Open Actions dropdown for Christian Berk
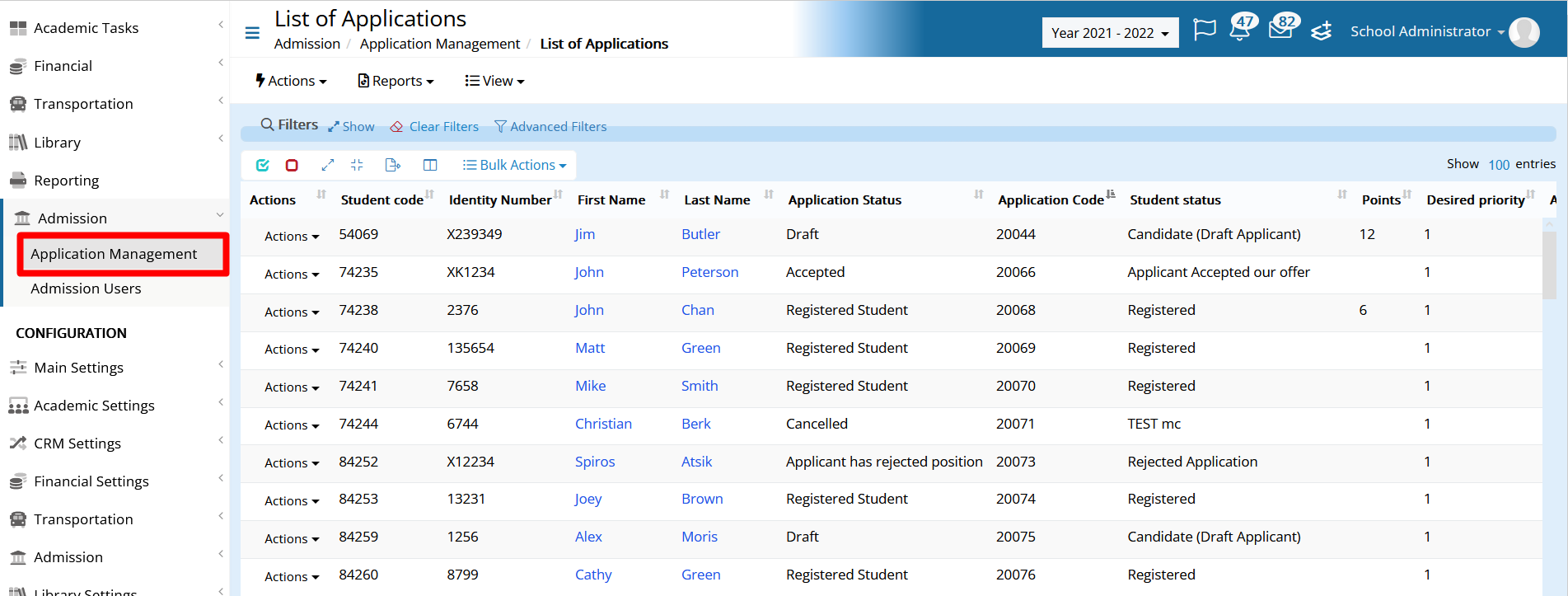The height and width of the screenshot is (596, 1568). [292, 425]
